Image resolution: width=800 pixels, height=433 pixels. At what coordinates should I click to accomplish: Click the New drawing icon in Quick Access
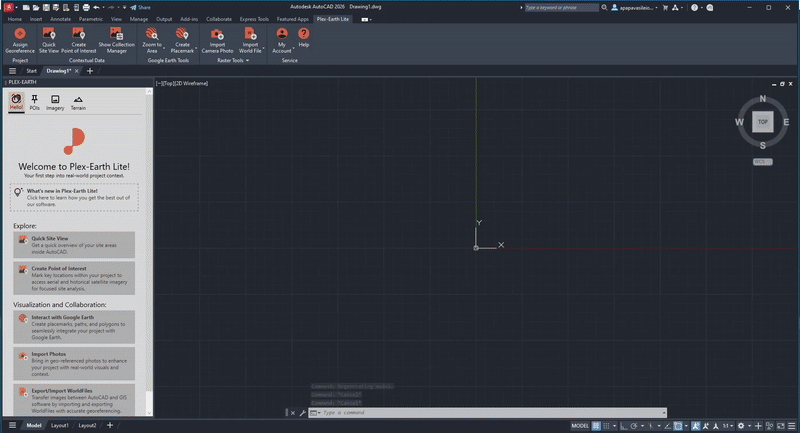(26, 8)
